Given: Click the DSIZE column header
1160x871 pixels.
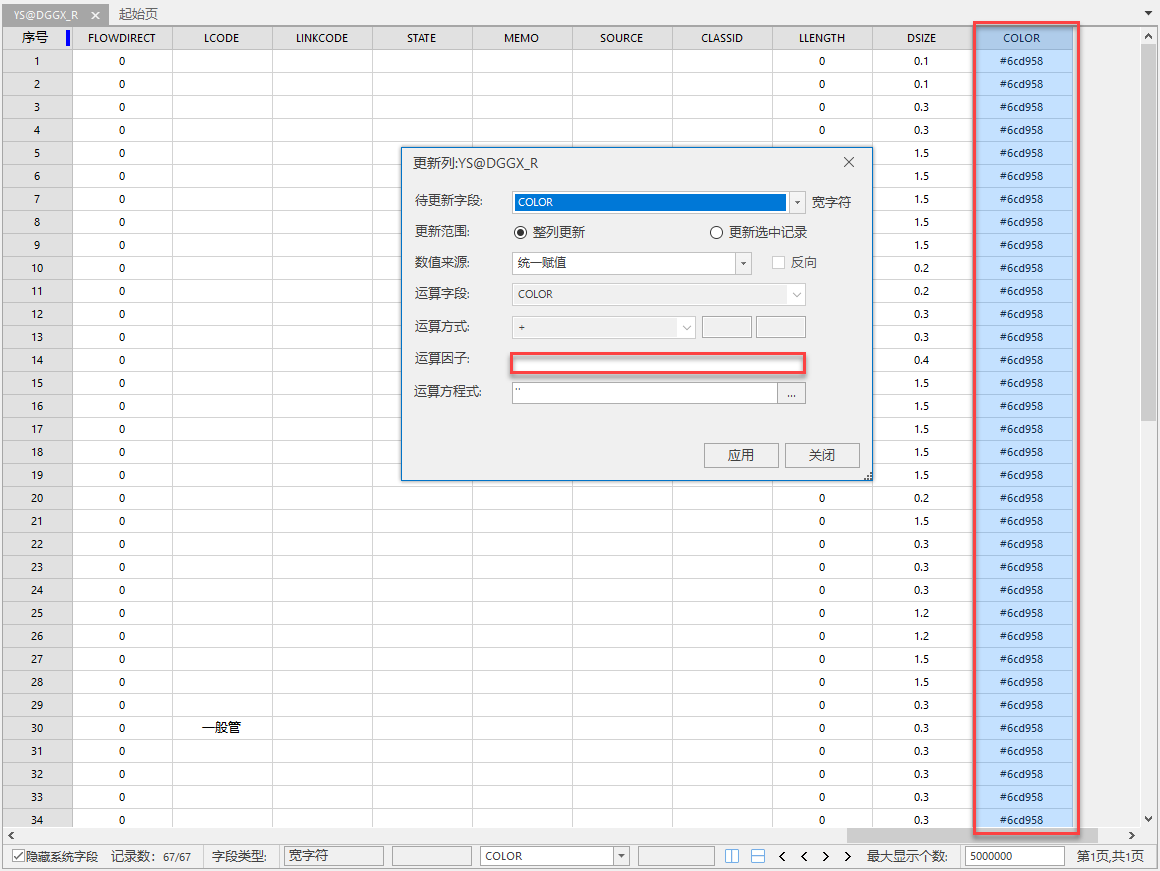Looking at the screenshot, I should [921, 38].
